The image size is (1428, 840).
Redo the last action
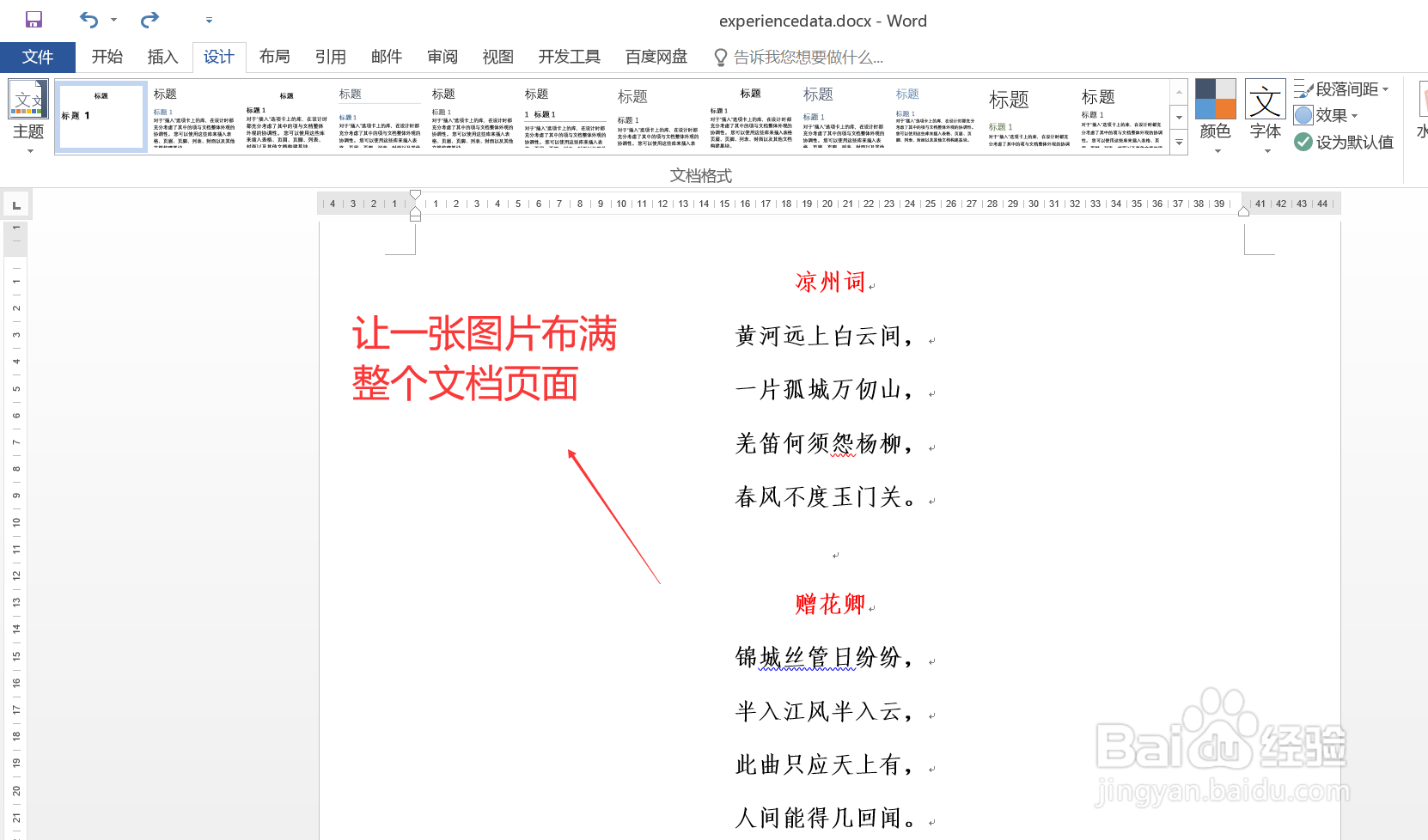(148, 19)
